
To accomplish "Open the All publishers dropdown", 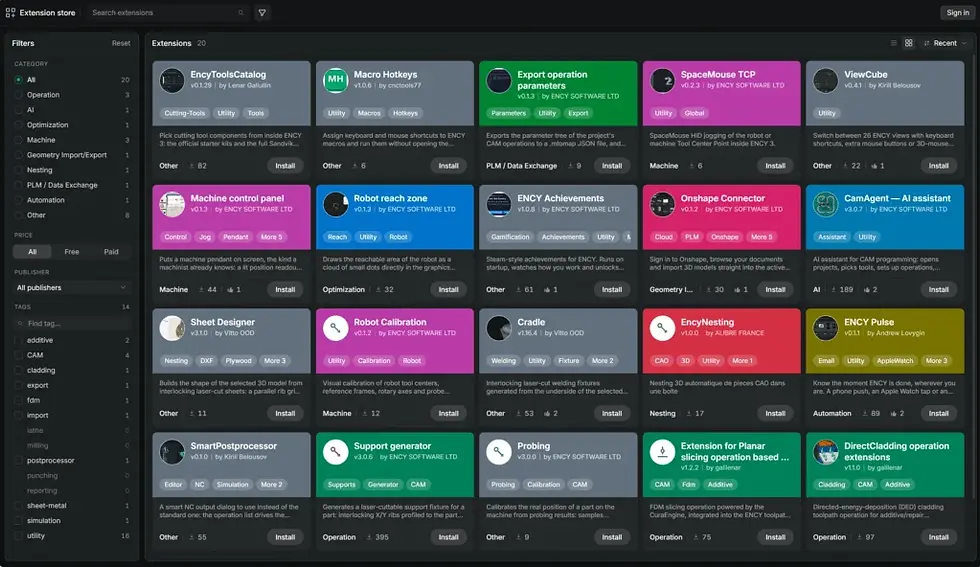I will coord(72,288).
